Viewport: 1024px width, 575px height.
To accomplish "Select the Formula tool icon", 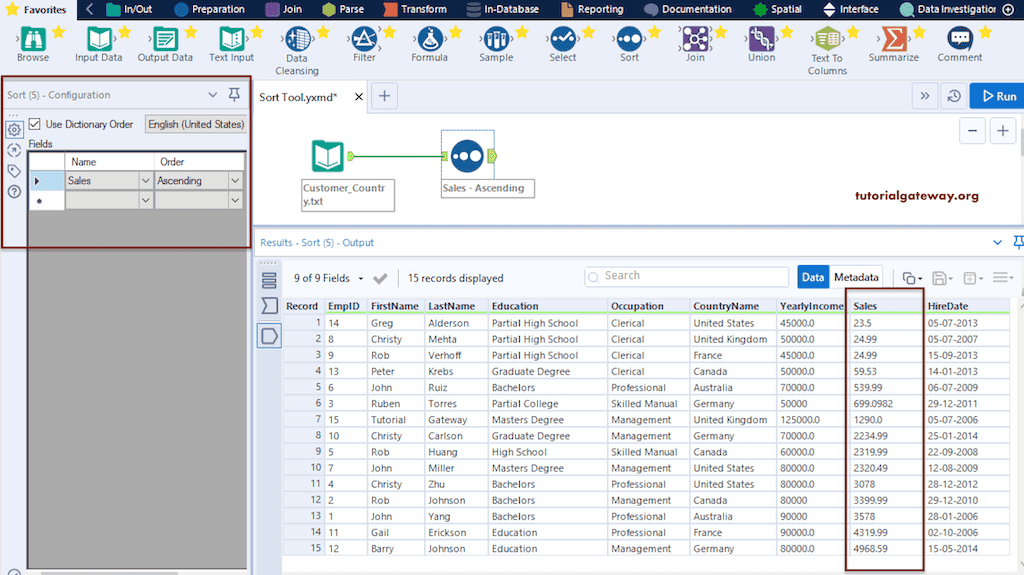I will tap(430, 40).
